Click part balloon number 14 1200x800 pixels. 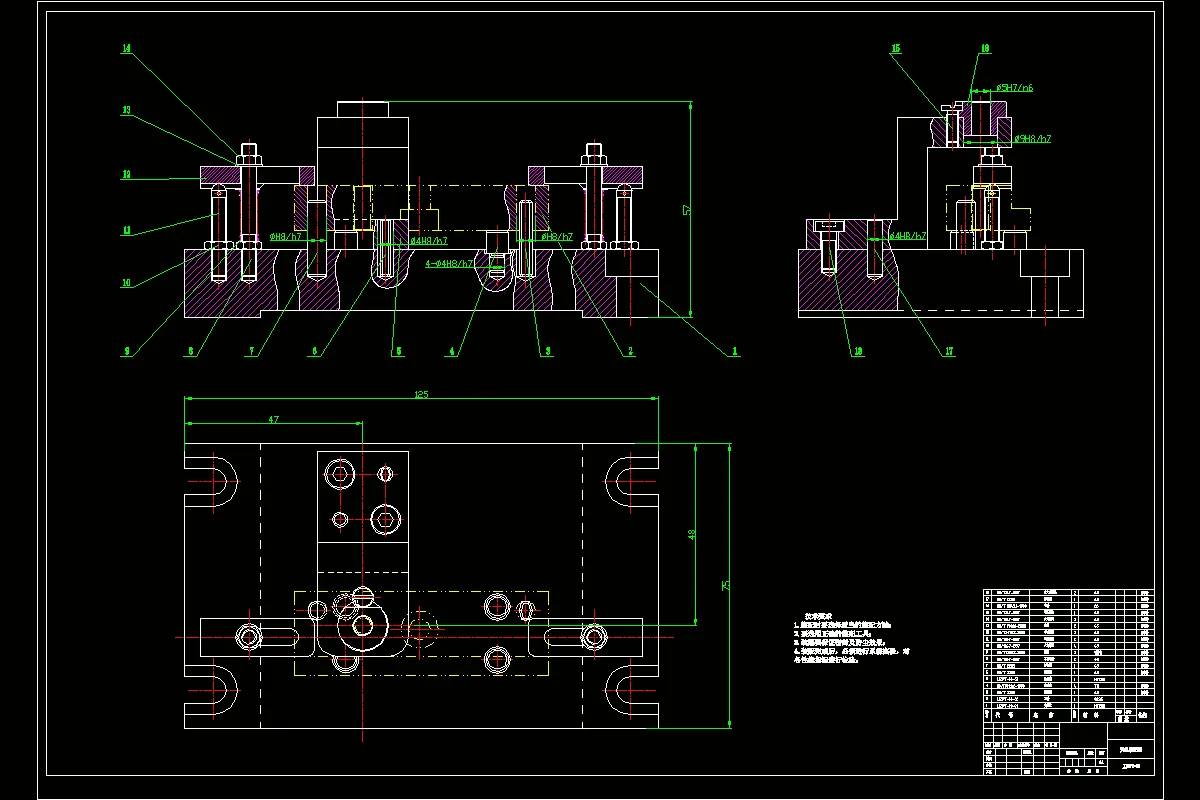pos(127,48)
